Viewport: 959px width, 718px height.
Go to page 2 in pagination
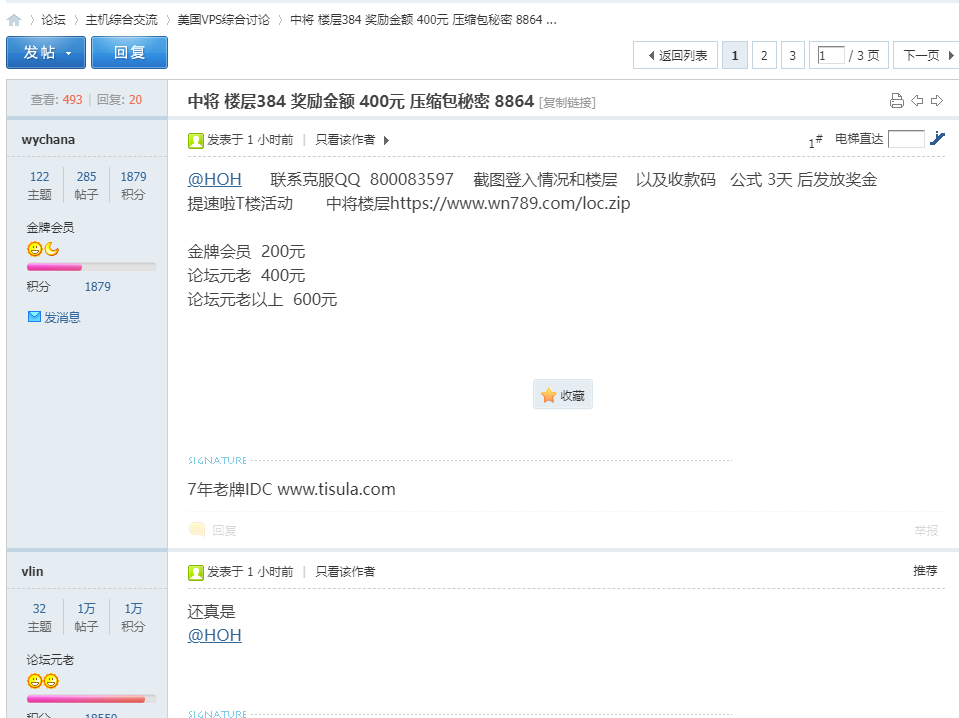coord(764,56)
